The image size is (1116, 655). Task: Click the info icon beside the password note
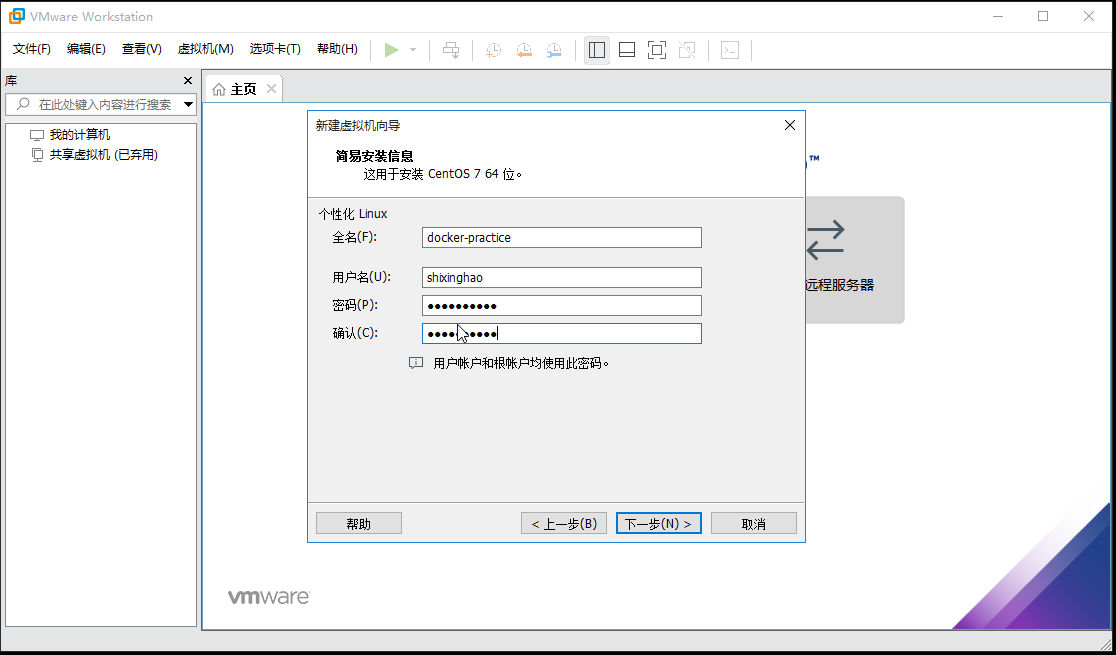pos(416,363)
